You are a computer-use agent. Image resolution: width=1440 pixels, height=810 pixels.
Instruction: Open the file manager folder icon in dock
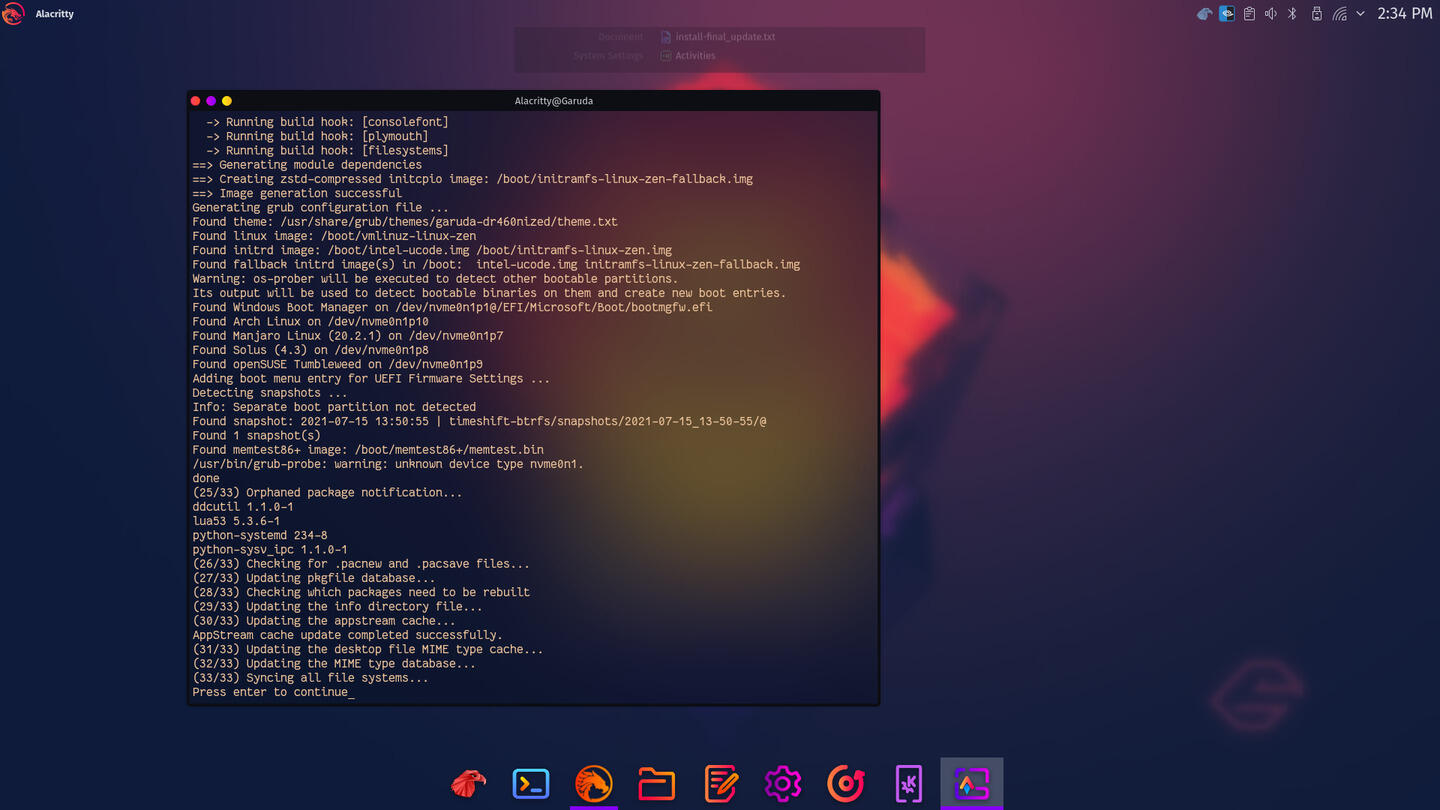pos(657,784)
